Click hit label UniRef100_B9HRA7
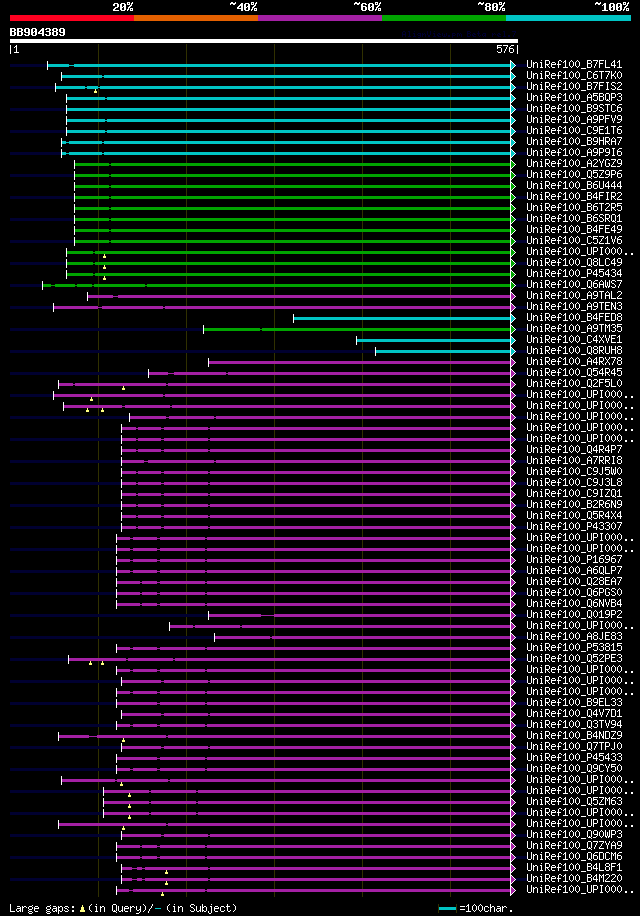 574,141
